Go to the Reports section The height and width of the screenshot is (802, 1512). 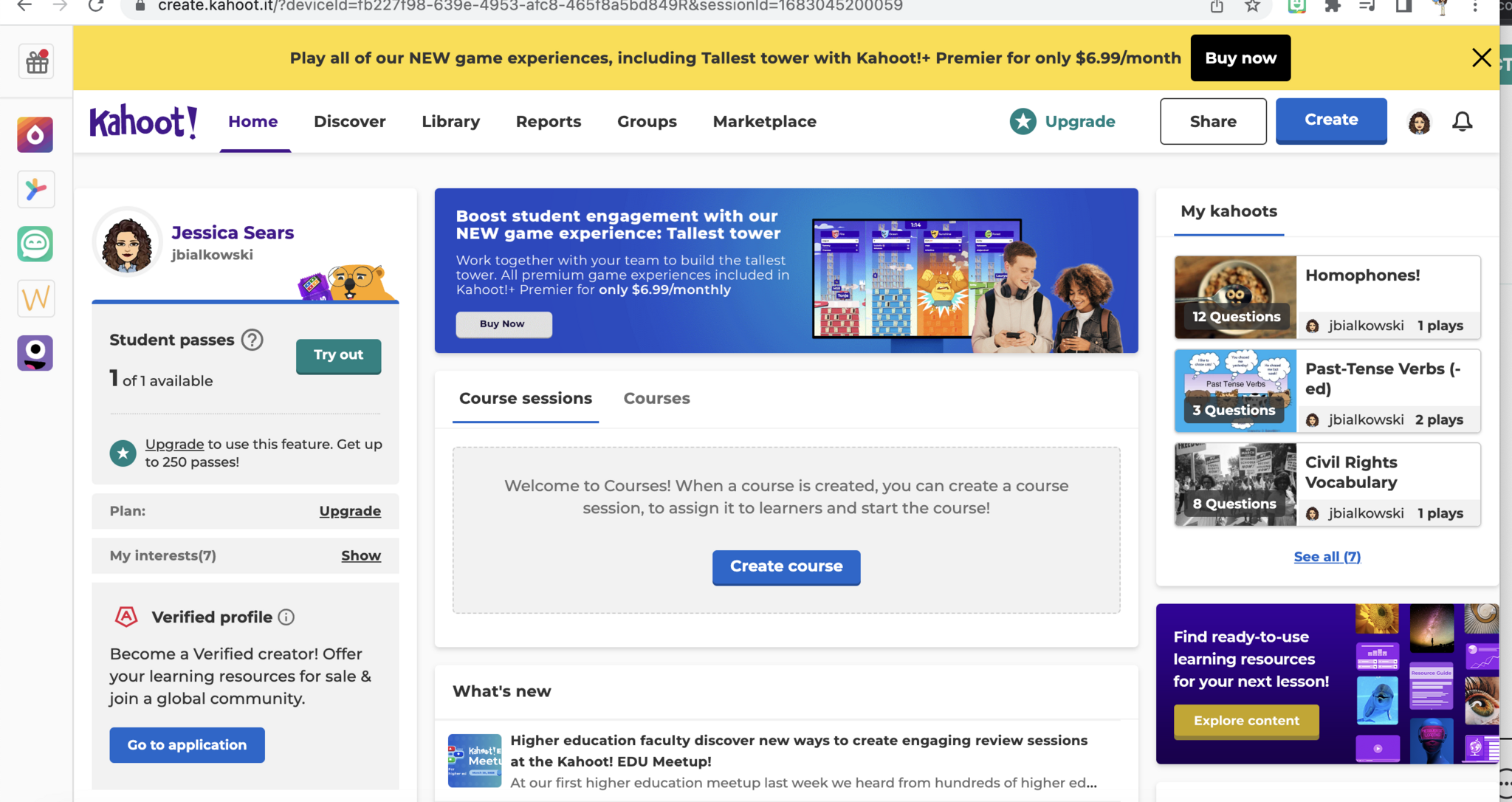click(x=548, y=121)
